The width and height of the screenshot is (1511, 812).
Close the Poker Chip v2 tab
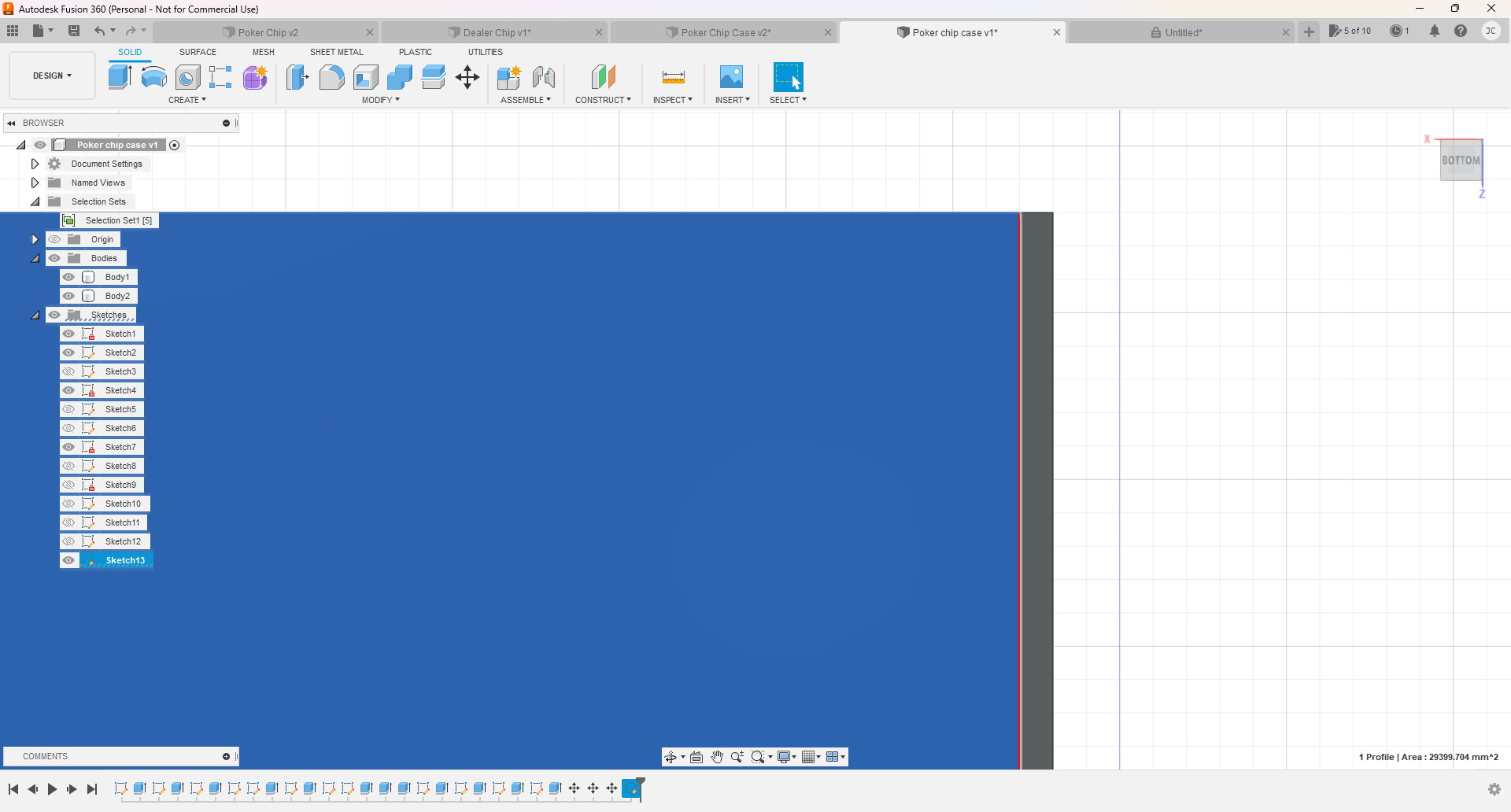pos(370,32)
